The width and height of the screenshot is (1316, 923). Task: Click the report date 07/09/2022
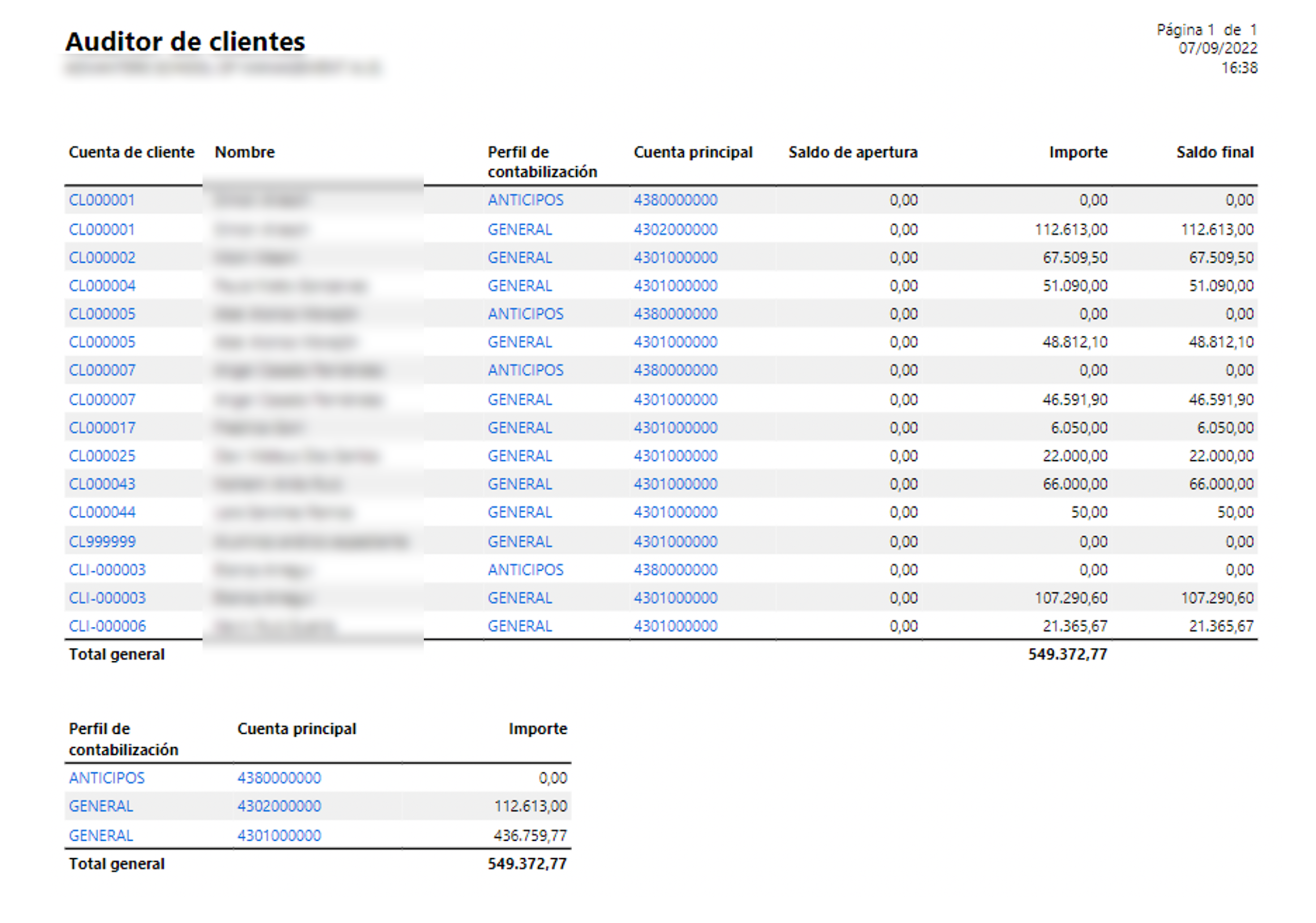click(x=1218, y=48)
